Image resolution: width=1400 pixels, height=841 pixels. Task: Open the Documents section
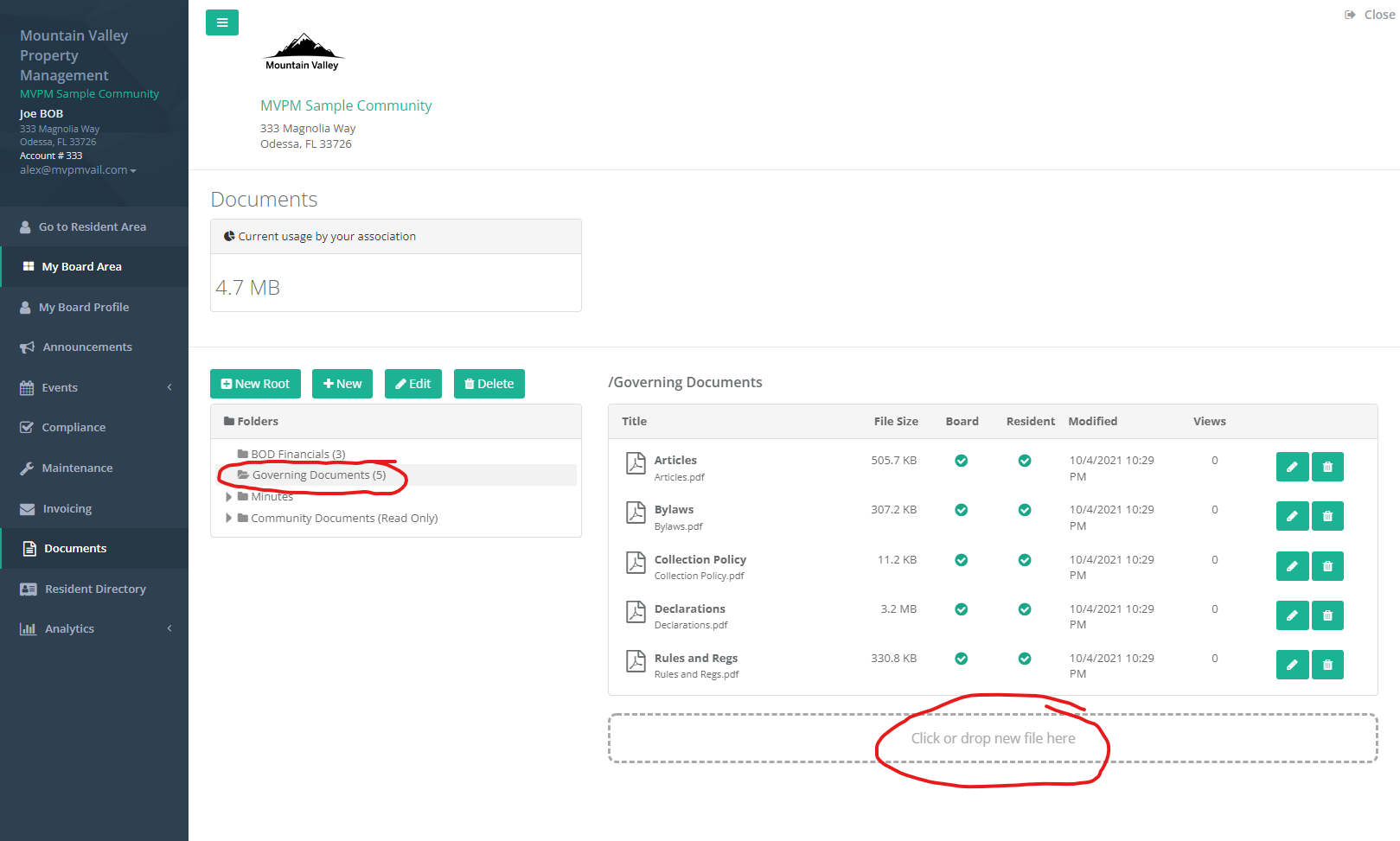pyautogui.click(x=94, y=548)
